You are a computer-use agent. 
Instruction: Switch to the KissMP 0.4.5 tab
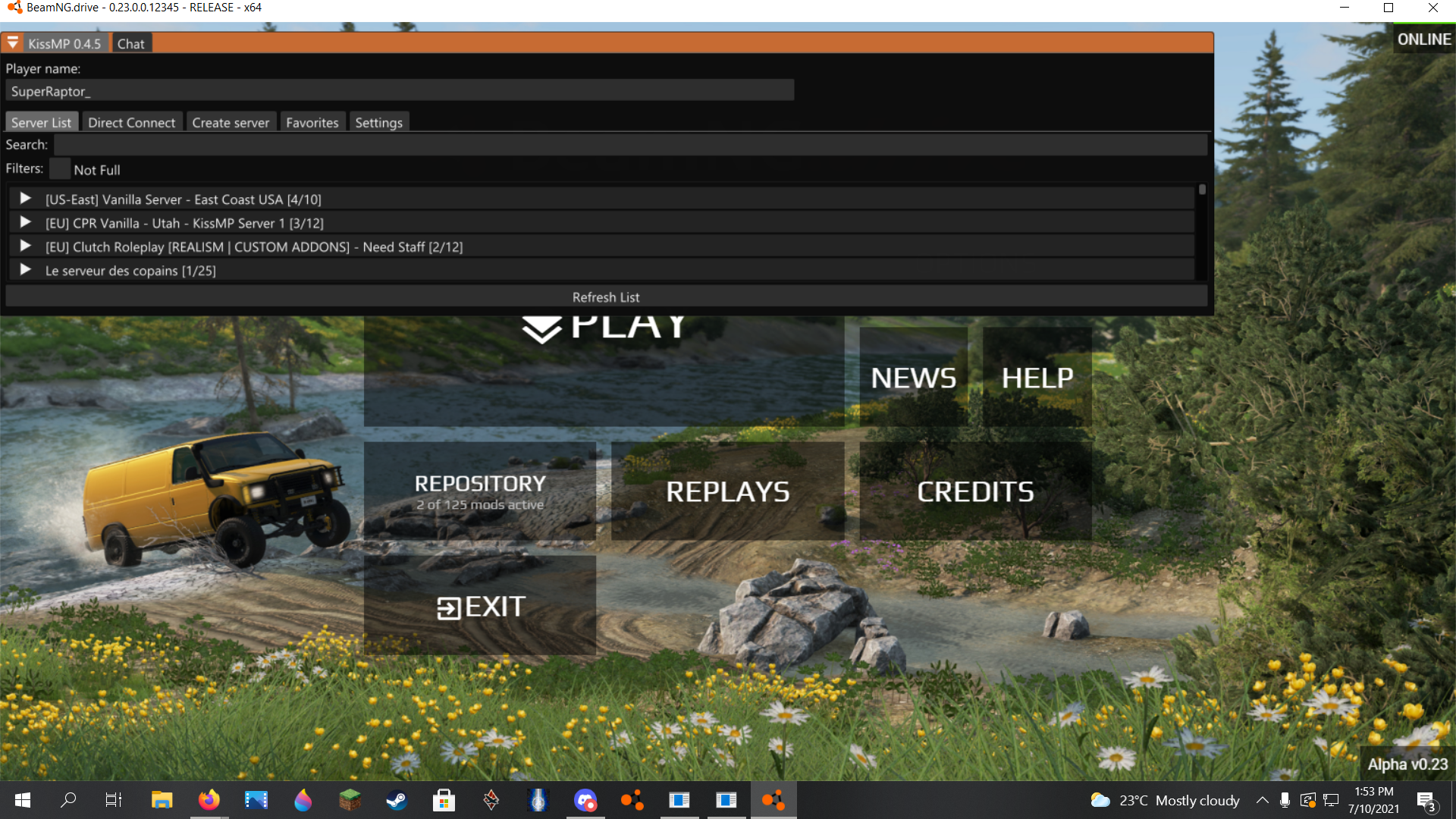[64, 44]
